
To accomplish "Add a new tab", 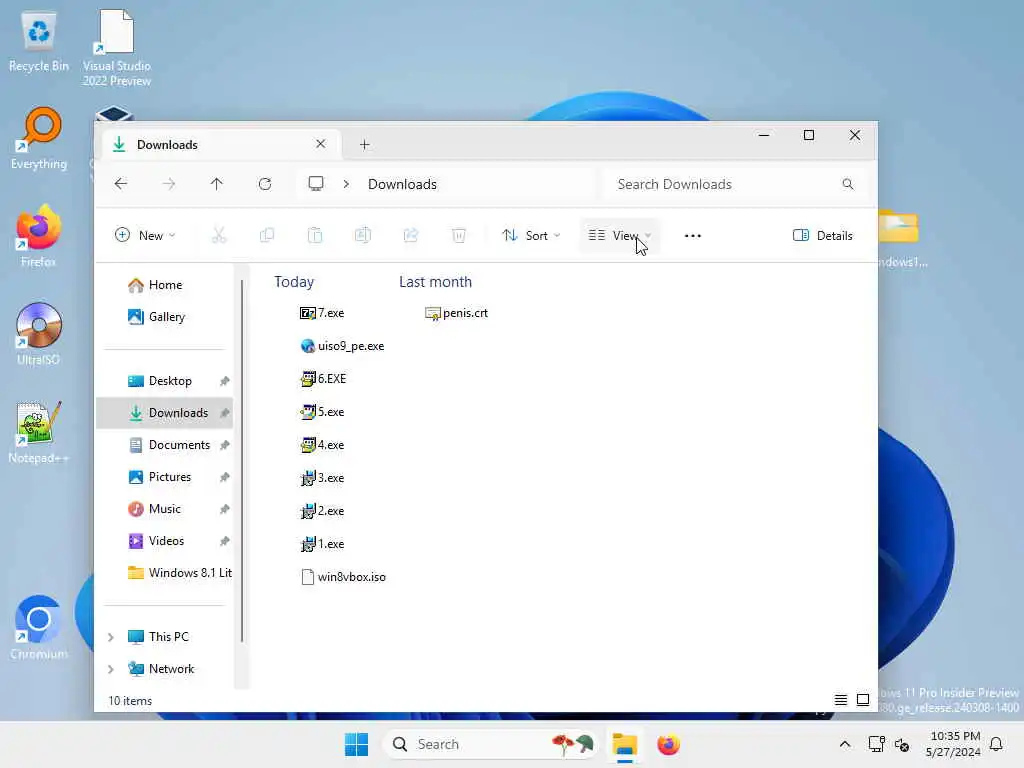I will pyautogui.click(x=364, y=144).
